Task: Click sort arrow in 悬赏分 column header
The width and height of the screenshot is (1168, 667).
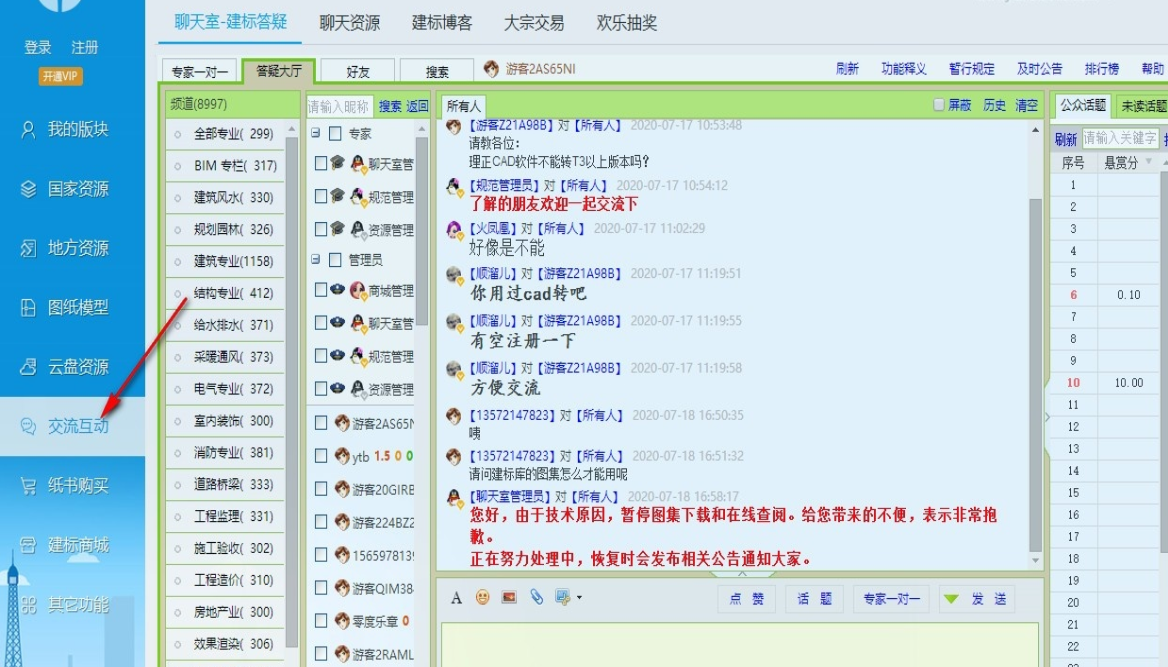Action: [1149, 162]
